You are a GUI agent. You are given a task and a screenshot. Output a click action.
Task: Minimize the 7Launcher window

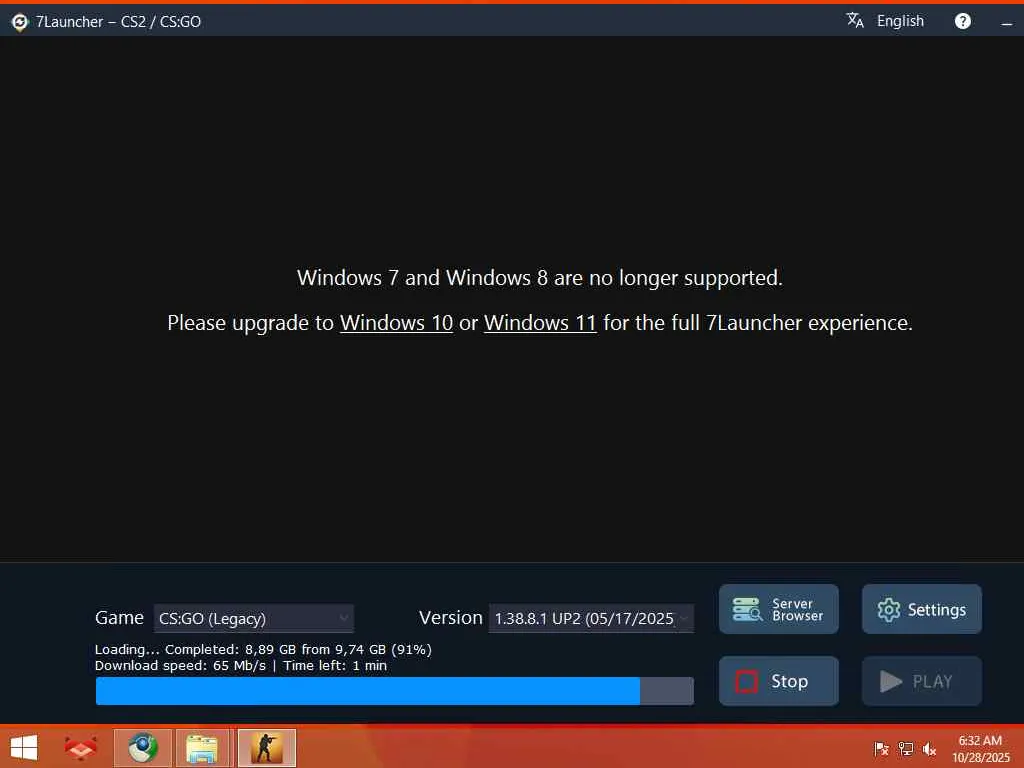[1006, 23]
